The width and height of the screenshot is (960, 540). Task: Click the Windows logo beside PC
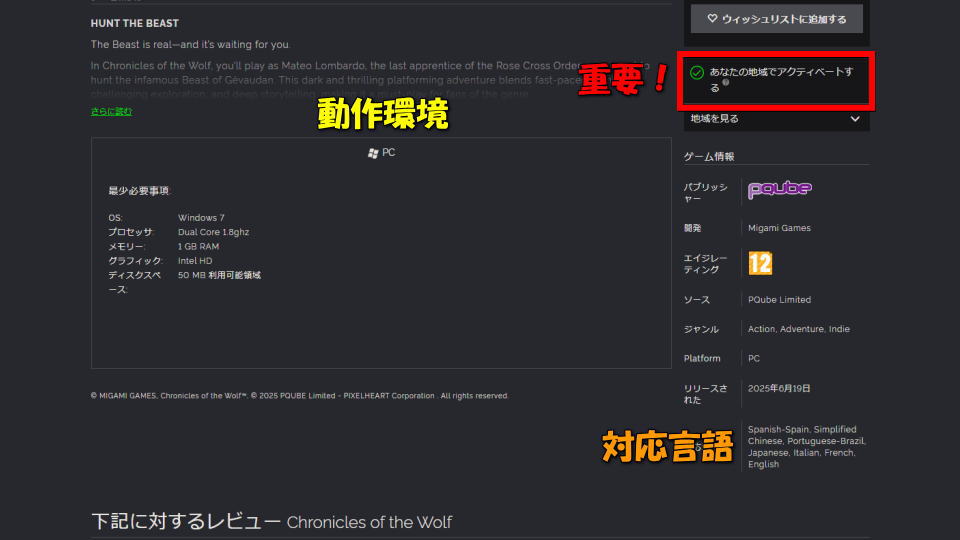(373, 153)
